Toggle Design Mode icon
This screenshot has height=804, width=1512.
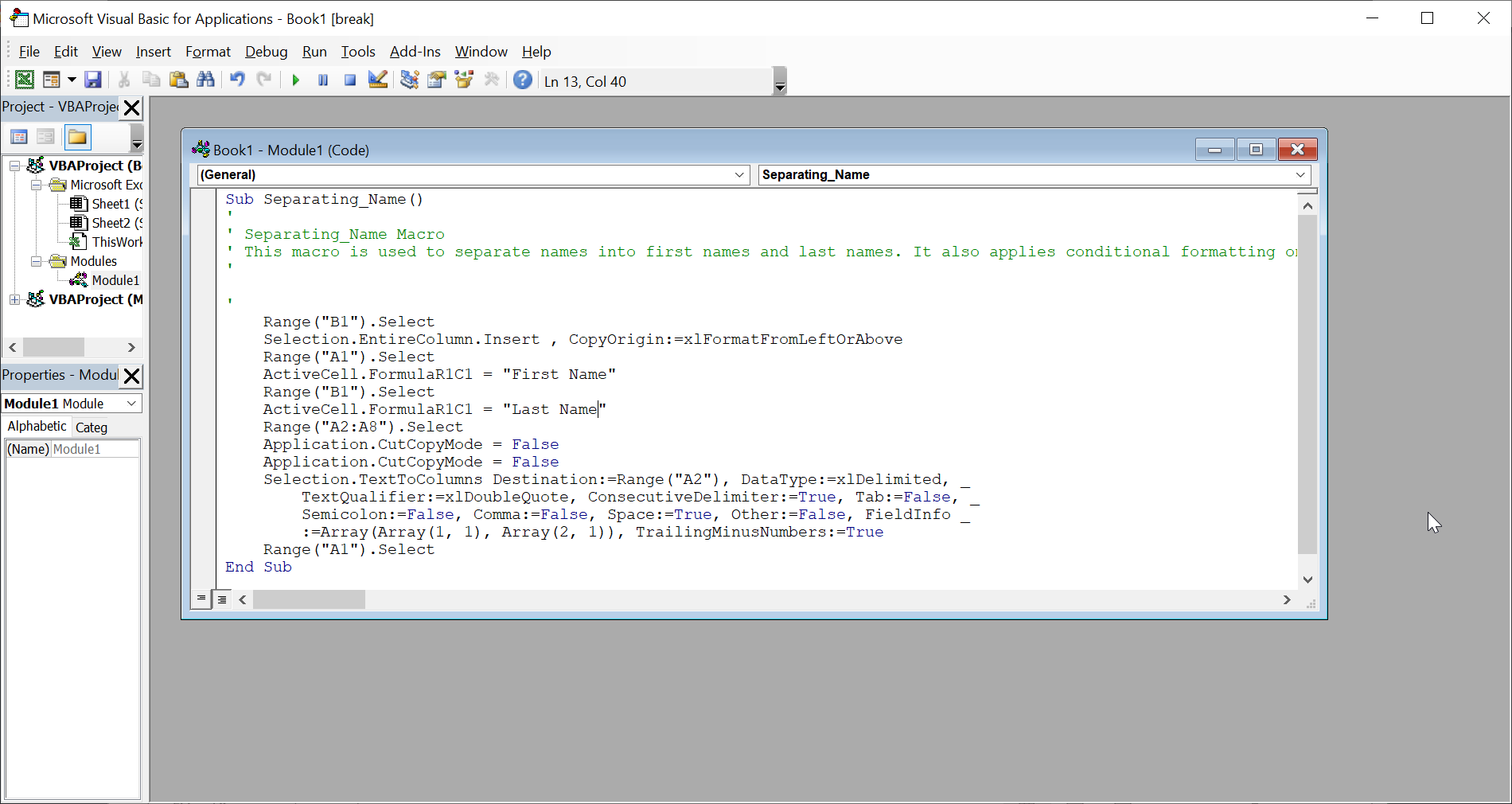378,80
